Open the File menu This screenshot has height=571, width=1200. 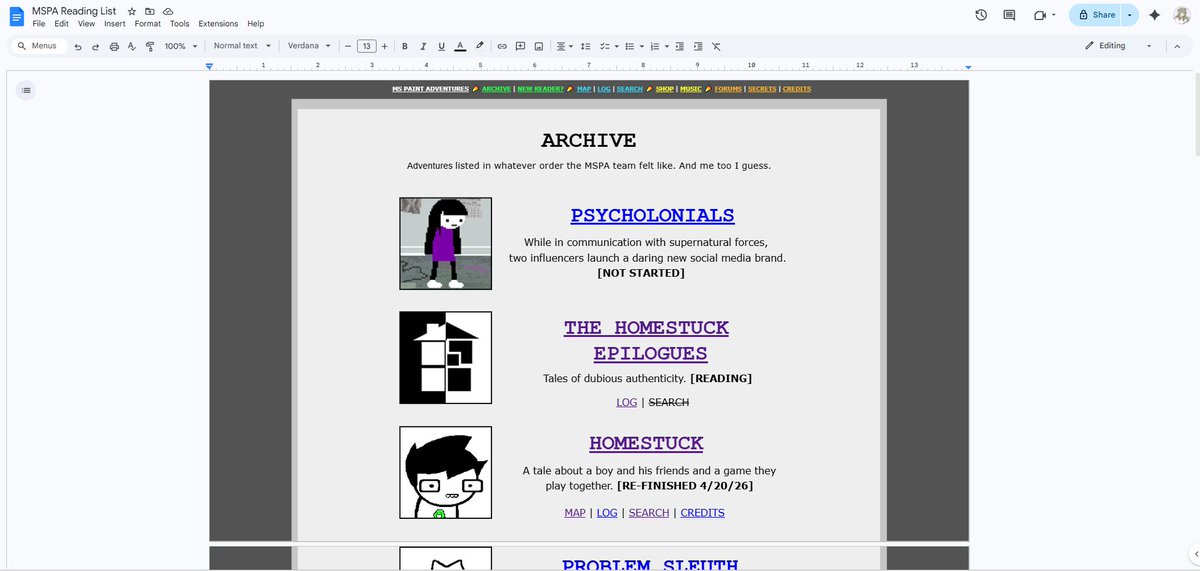tap(39, 23)
